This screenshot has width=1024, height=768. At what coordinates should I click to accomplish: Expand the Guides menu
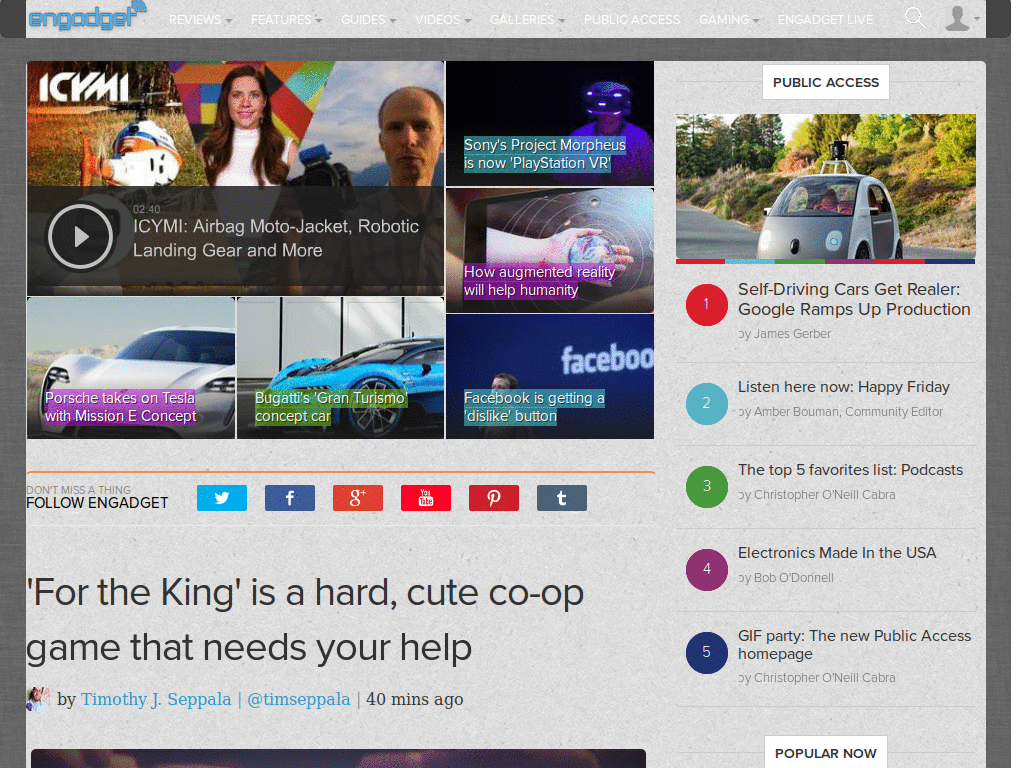click(x=368, y=20)
